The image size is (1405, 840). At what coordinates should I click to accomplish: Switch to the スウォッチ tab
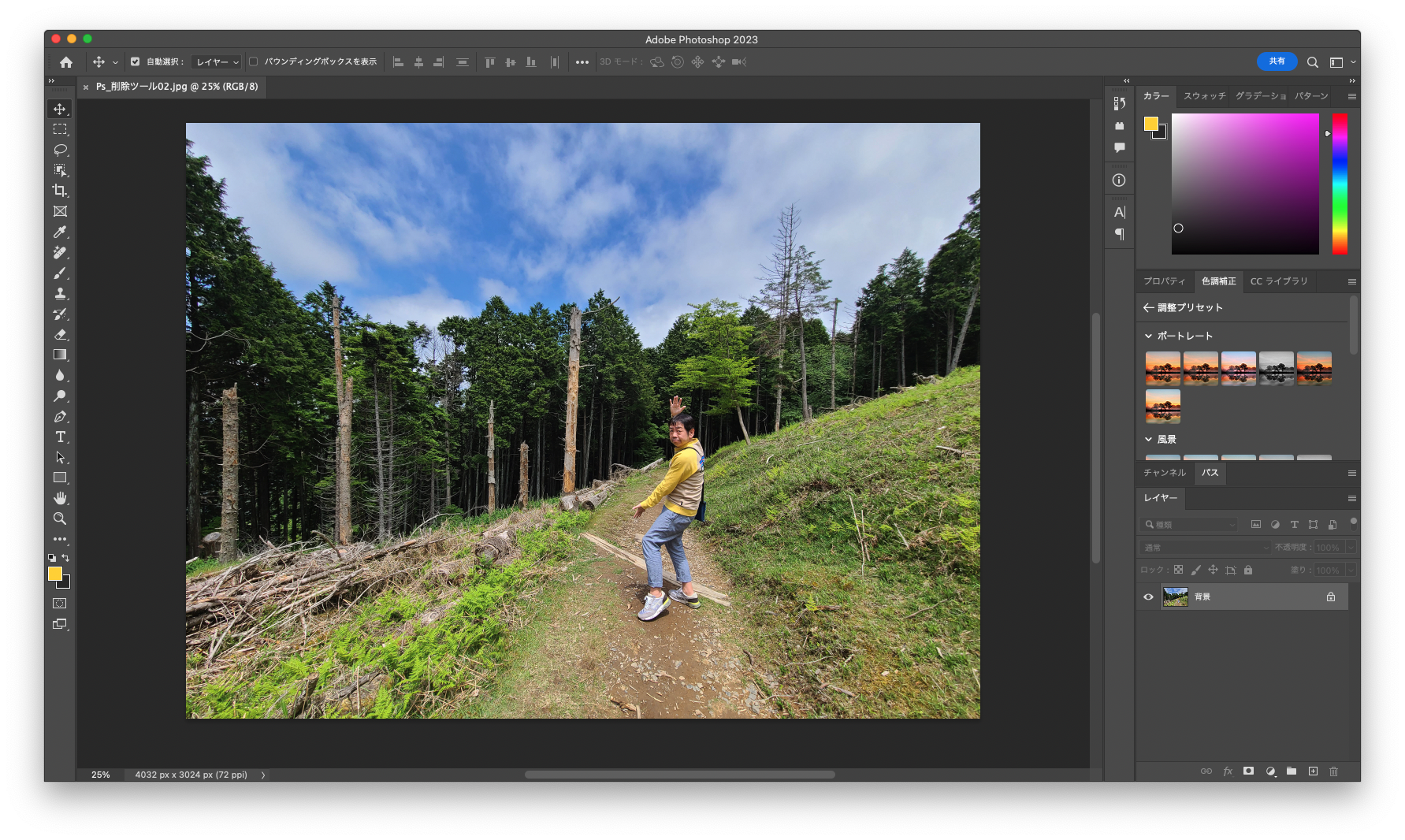pyautogui.click(x=1204, y=96)
